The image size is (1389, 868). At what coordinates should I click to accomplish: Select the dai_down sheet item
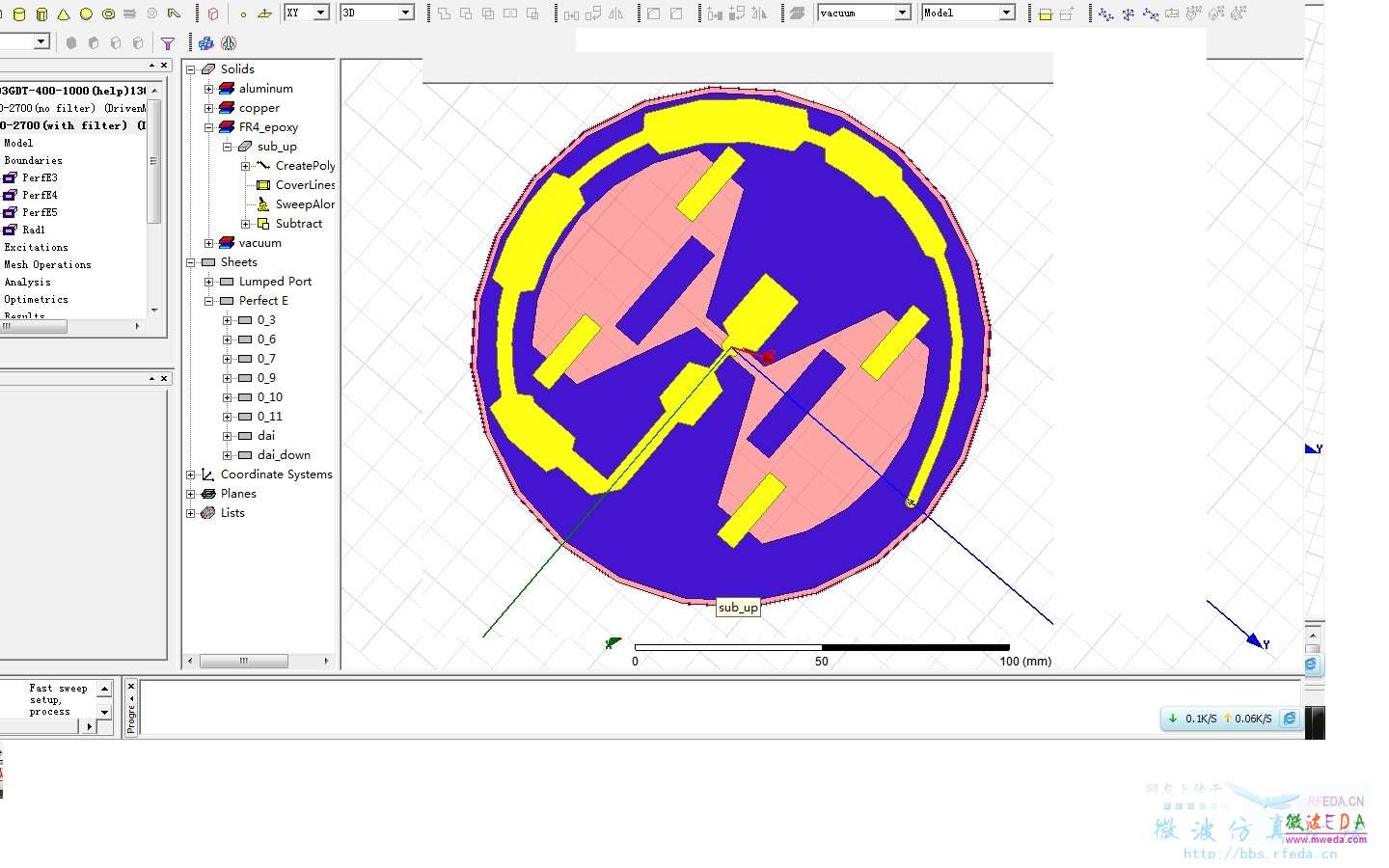click(x=284, y=455)
